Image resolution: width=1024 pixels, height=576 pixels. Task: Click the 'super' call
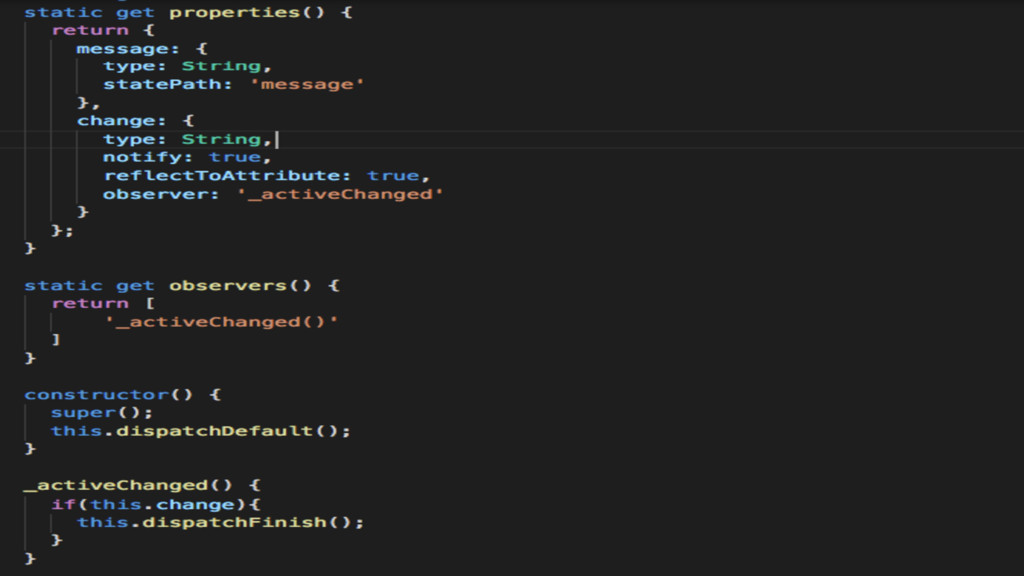coord(84,413)
